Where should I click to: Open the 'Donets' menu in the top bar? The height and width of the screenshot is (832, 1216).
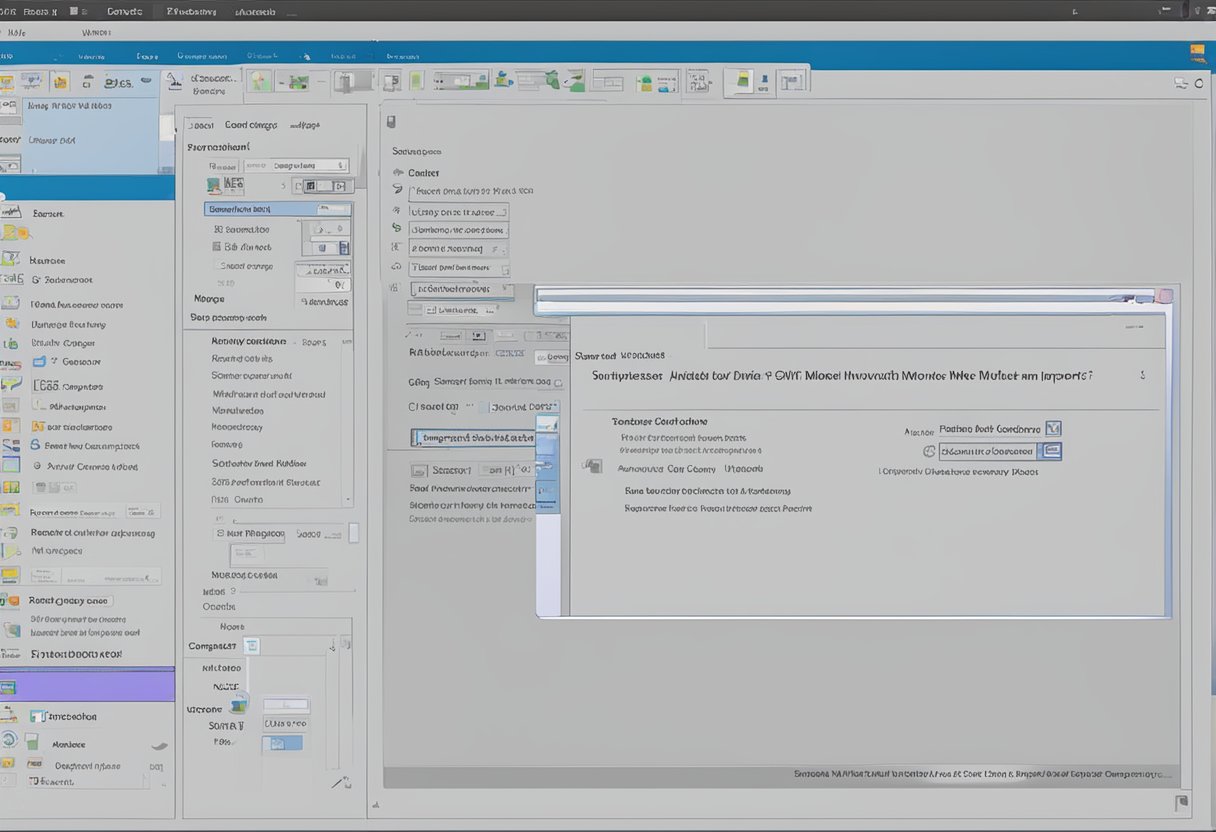(x=124, y=12)
